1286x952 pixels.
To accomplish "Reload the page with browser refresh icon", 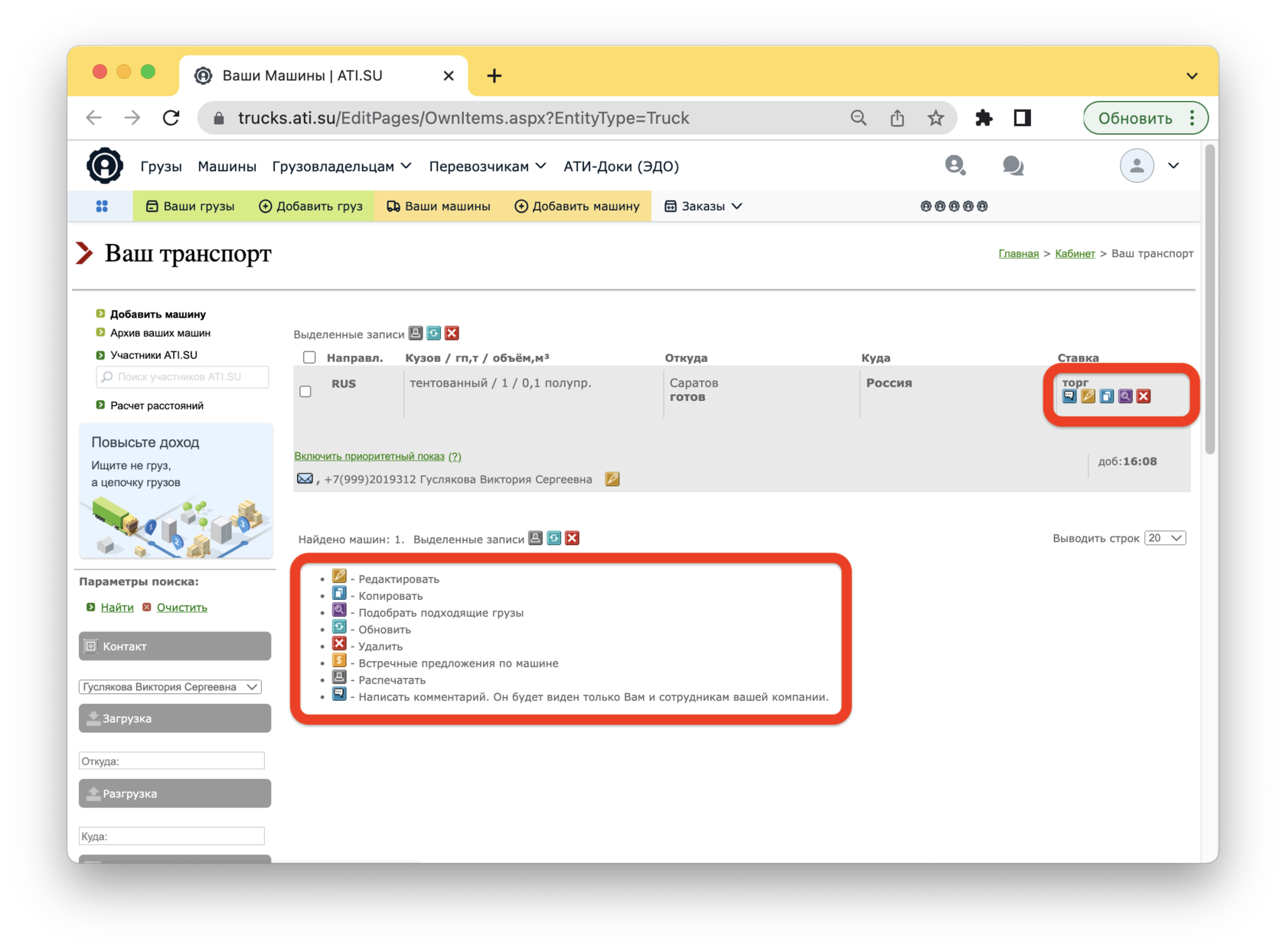I will click(171, 118).
